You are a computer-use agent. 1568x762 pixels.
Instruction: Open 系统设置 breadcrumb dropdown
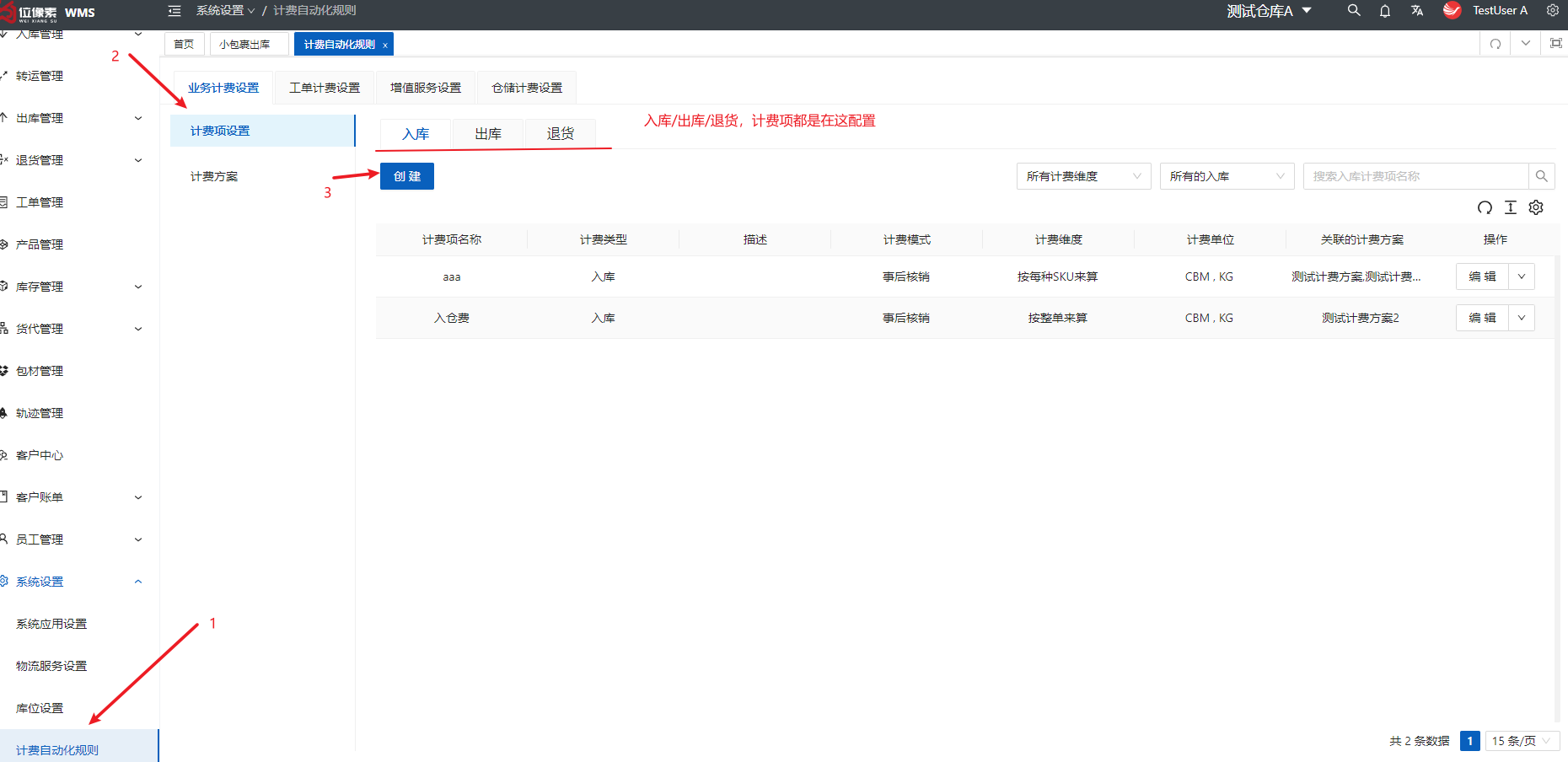[225, 10]
